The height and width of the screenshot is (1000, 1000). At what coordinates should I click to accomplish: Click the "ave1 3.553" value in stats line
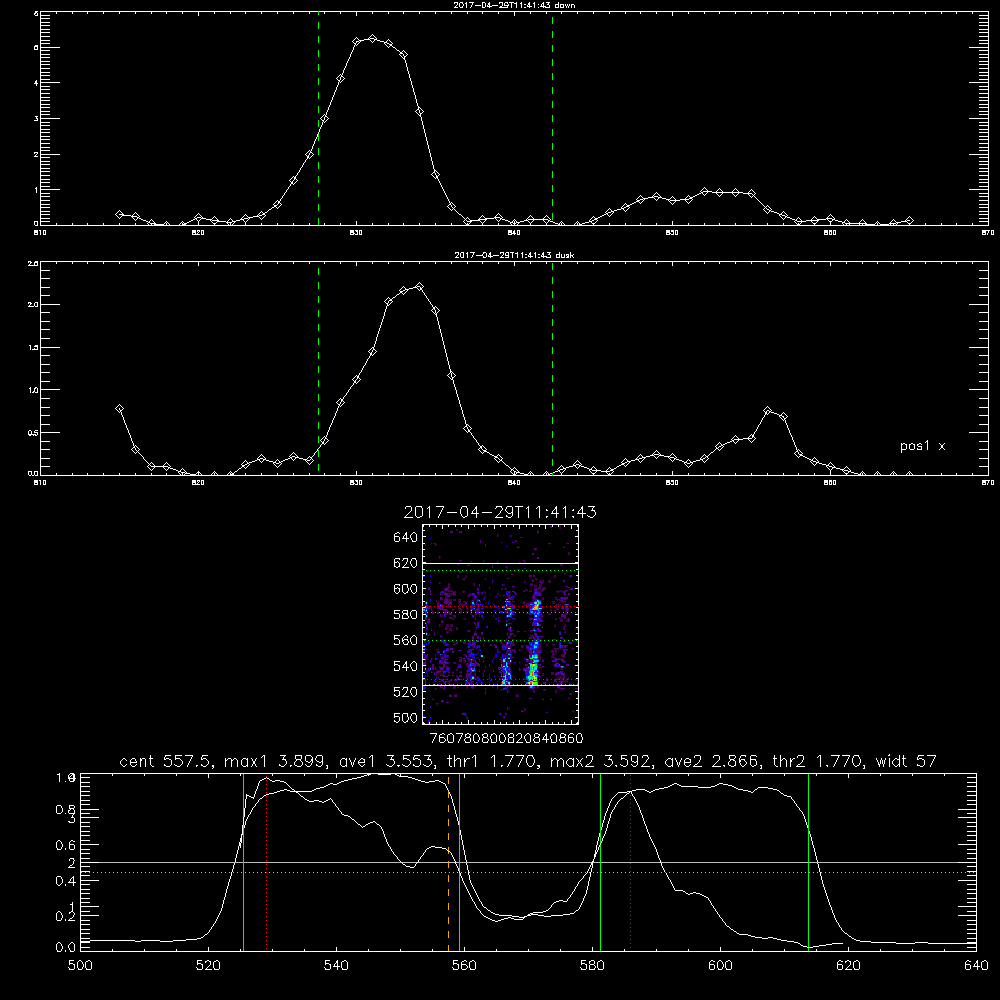click(x=388, y=761)
